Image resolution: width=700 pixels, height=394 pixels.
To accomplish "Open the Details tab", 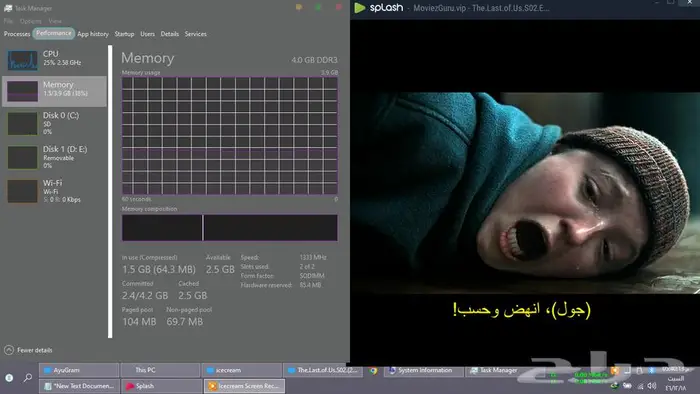I will (x=170, y=34).
